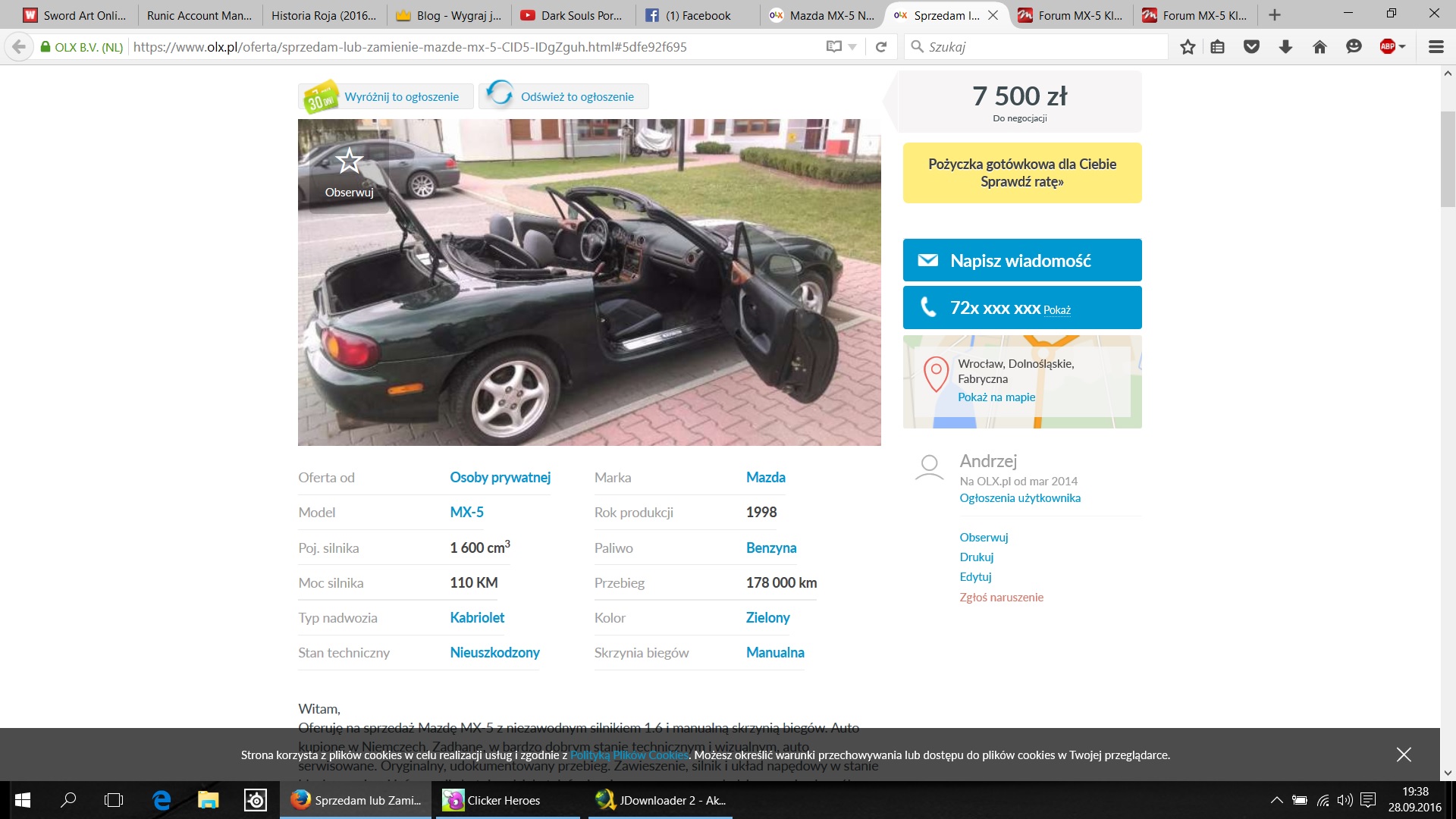Click the Szukaj search input field
The width and height of the screenshot is (1456, 819).
point(1037,47)
